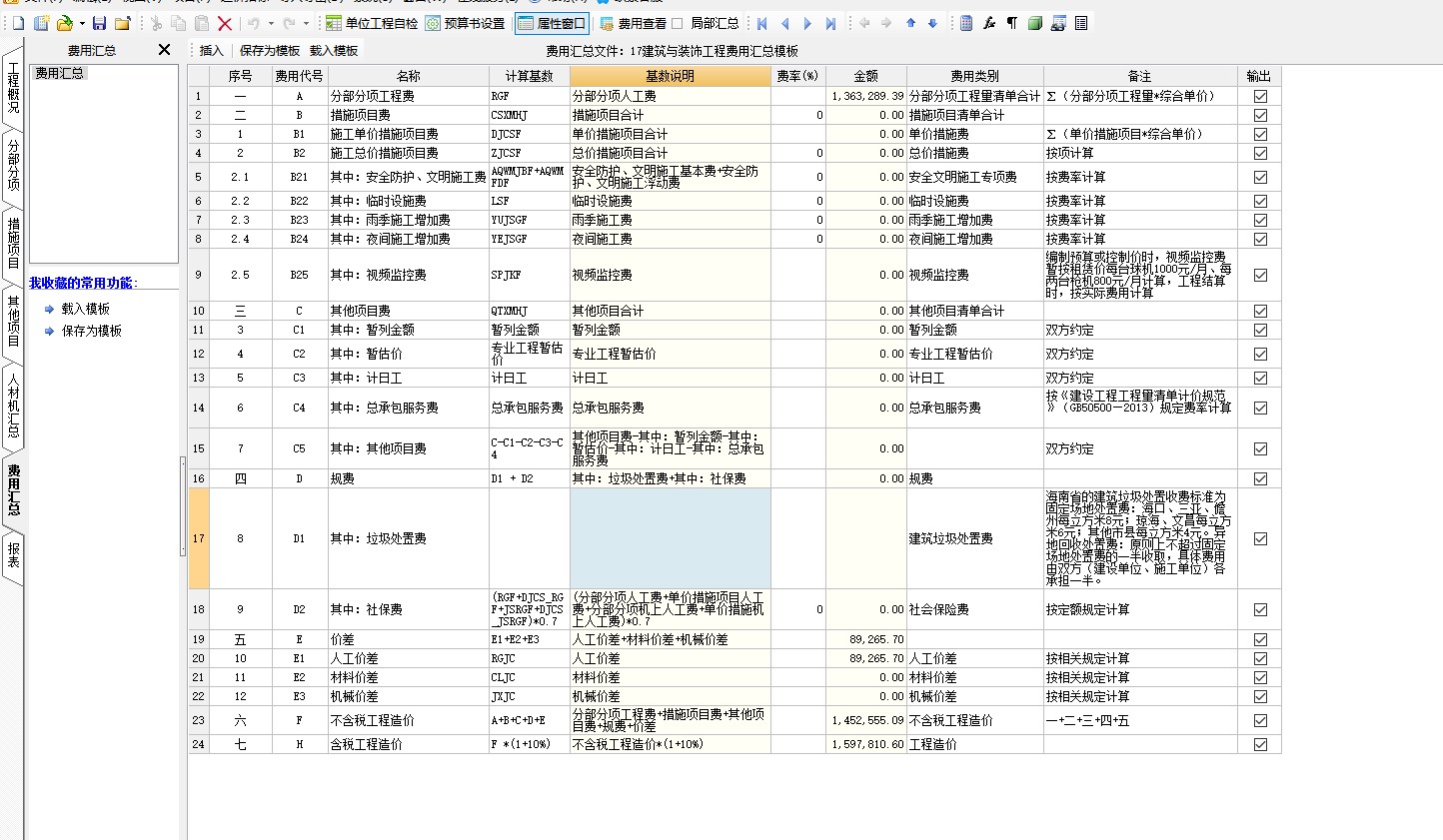This screenshot has width=1443, height=840.
Task: Switch to 工程概况 vertical tab
Action: click(13, 88)
